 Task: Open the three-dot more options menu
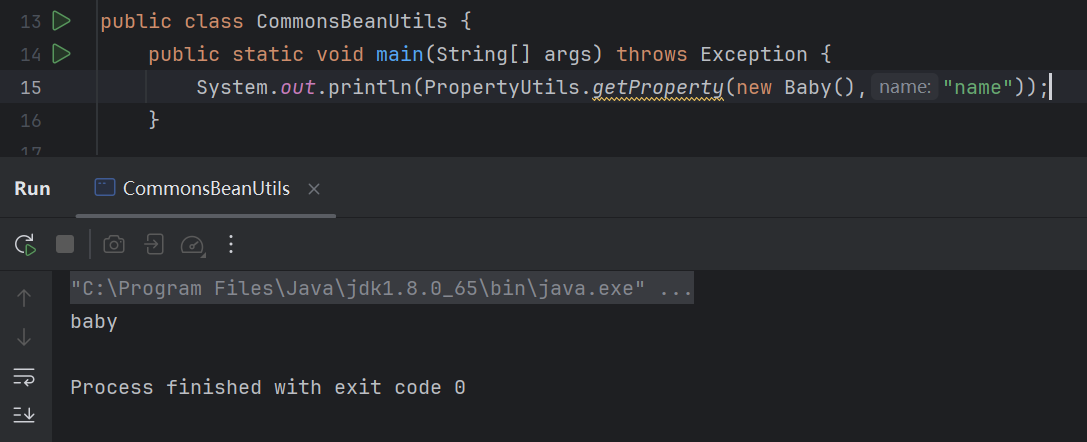click(x=231, y=244)
